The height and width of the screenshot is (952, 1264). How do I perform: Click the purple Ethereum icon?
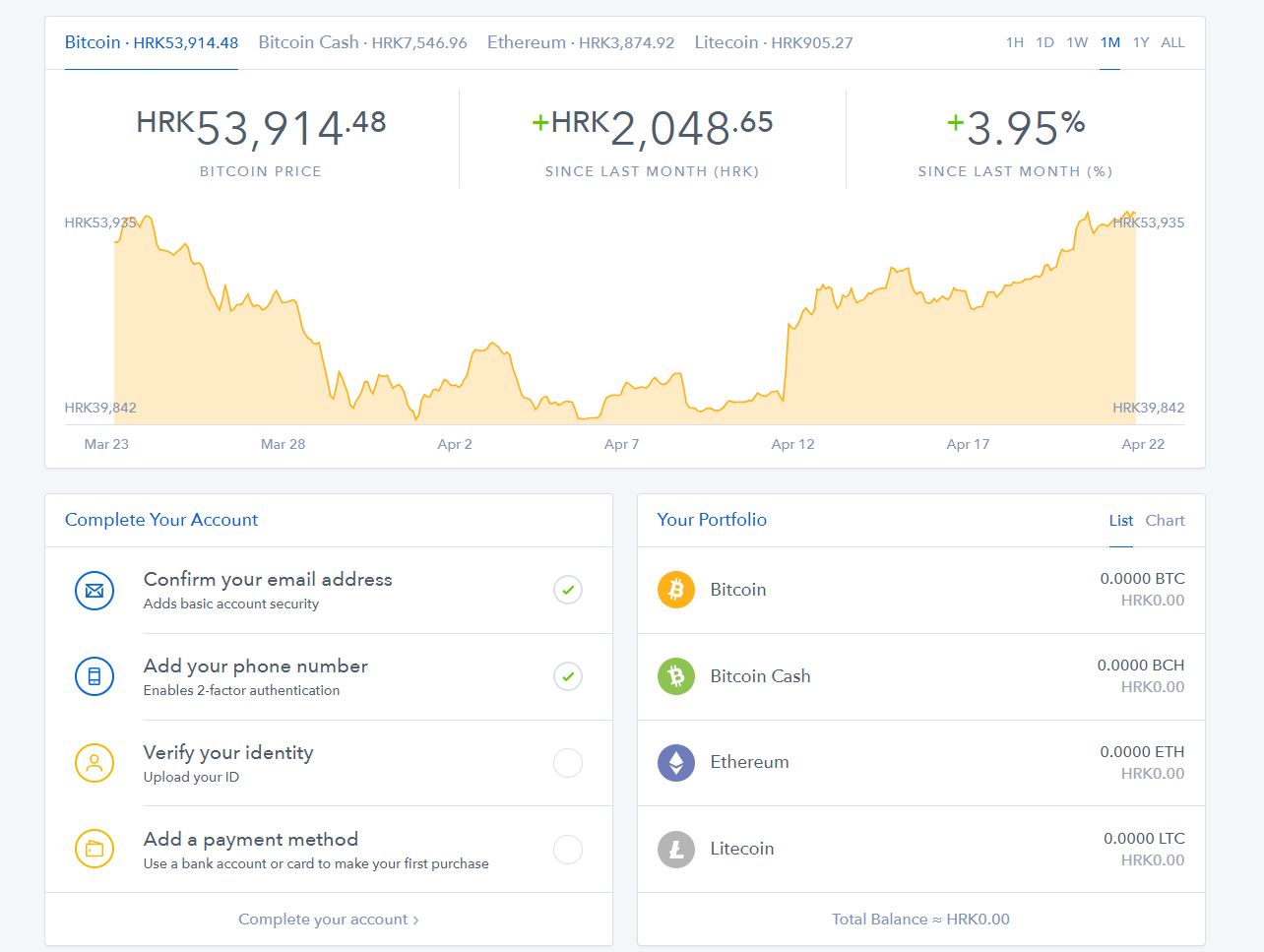coord(675,762)
